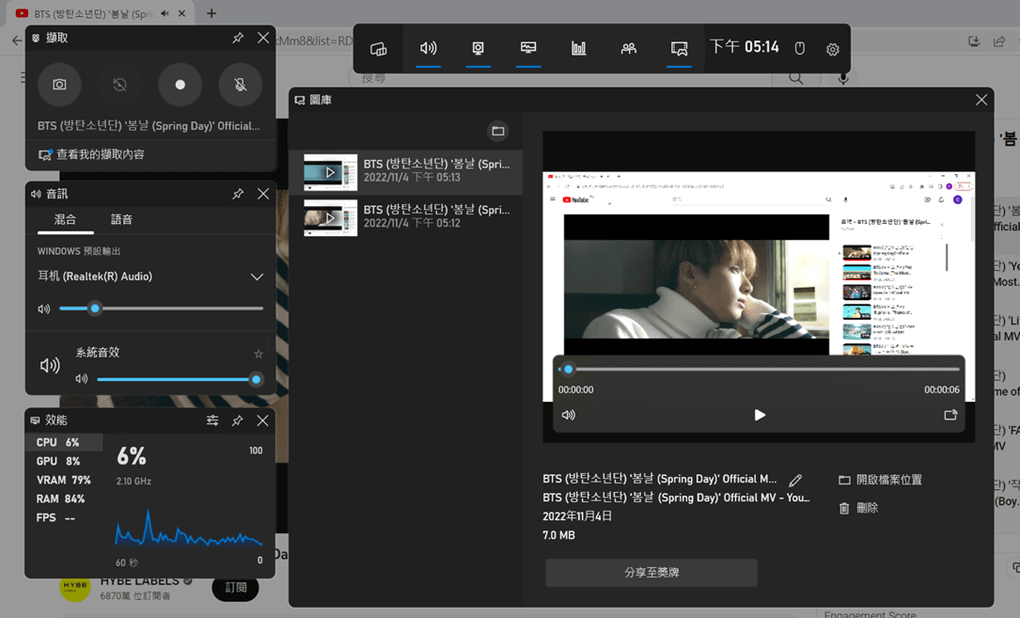Toggle the Performance widget in Game Bar
The height and width of the screenshot is (618, 1021).
tap(528, 48)
